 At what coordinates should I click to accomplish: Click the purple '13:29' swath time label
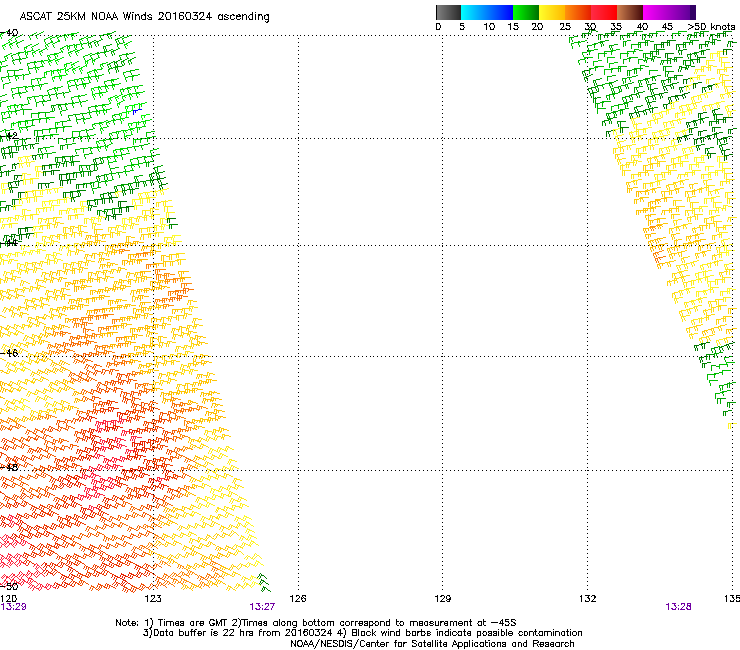click(x=13, y=607)
